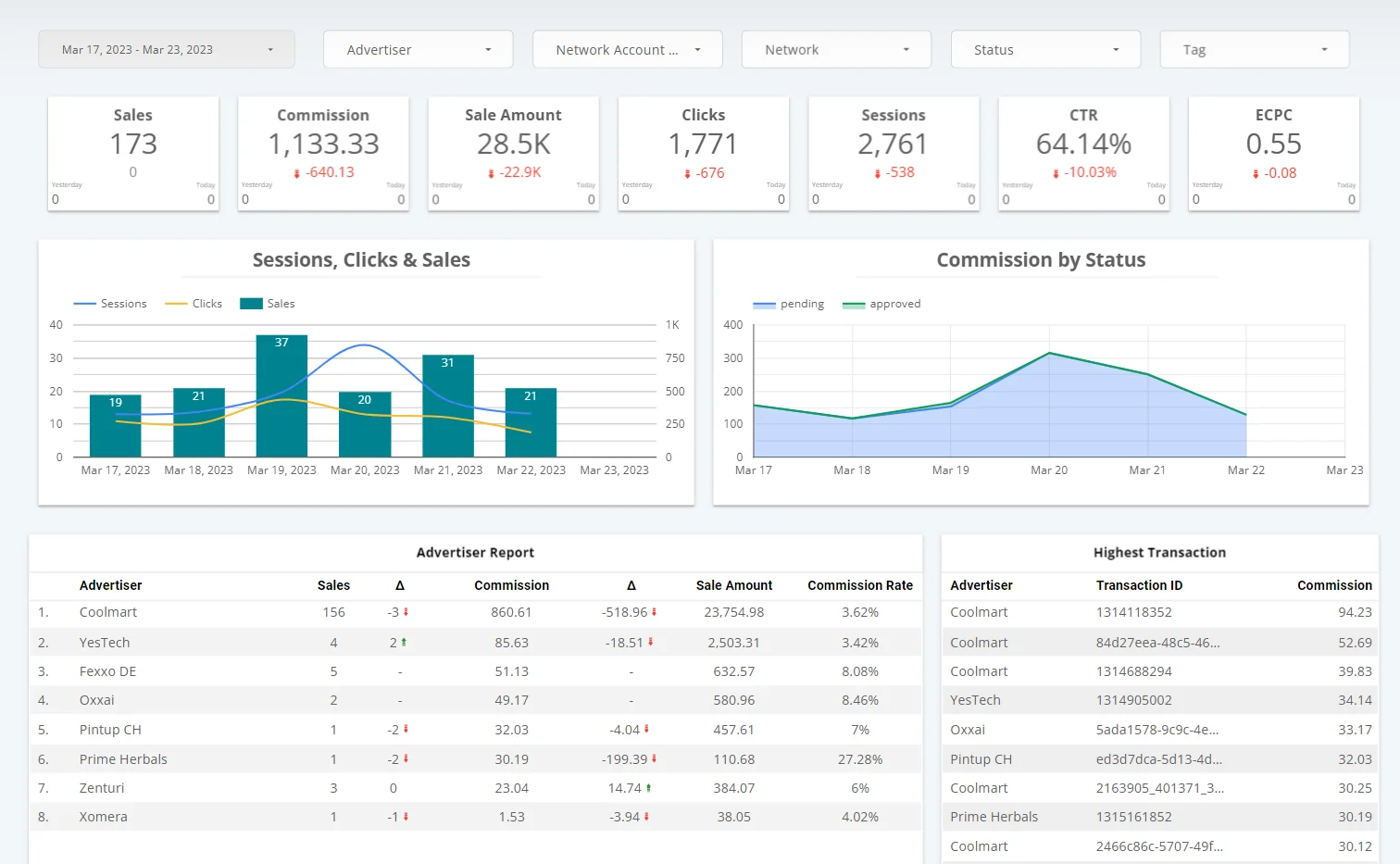Toggle the pending series in the legend
Image resolution: width=1400 pixels, height=864 pixels.
[764, 305]
